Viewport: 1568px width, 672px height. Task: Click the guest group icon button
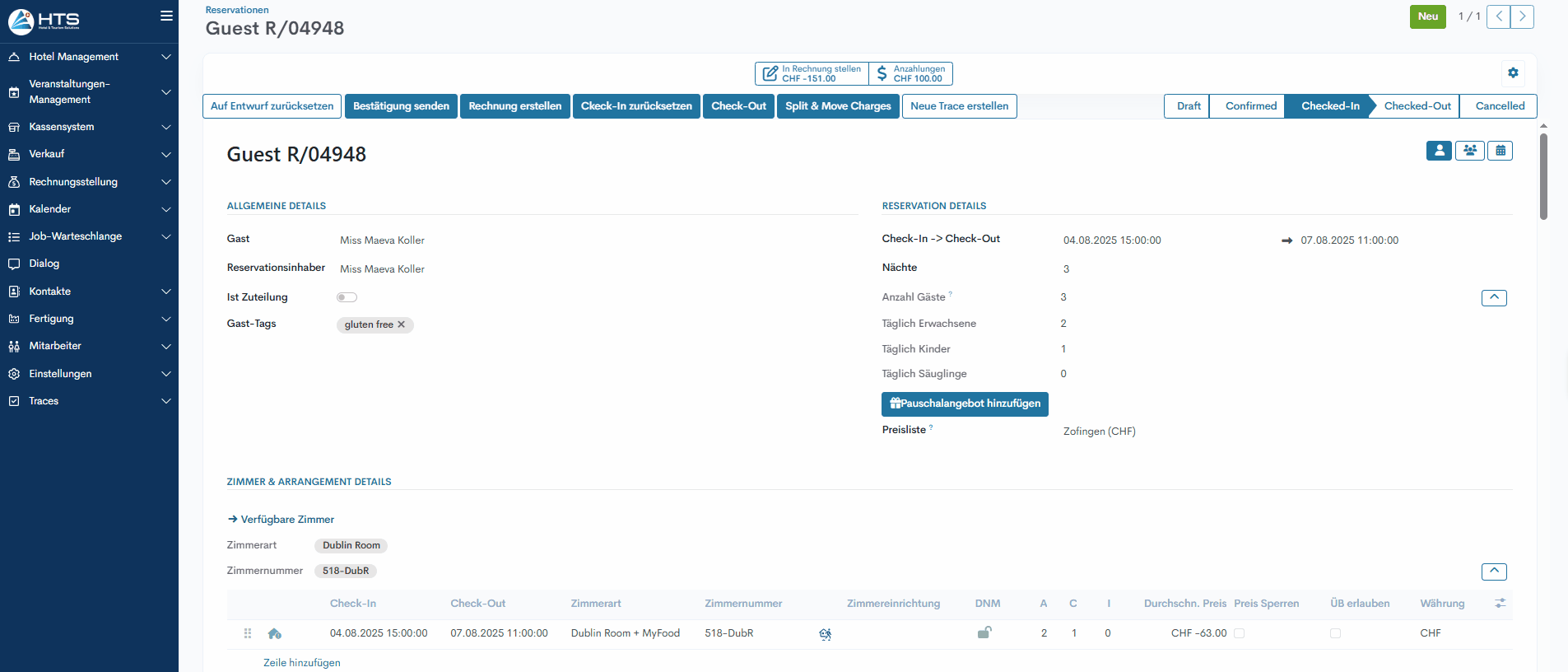tap(1469, 151)
